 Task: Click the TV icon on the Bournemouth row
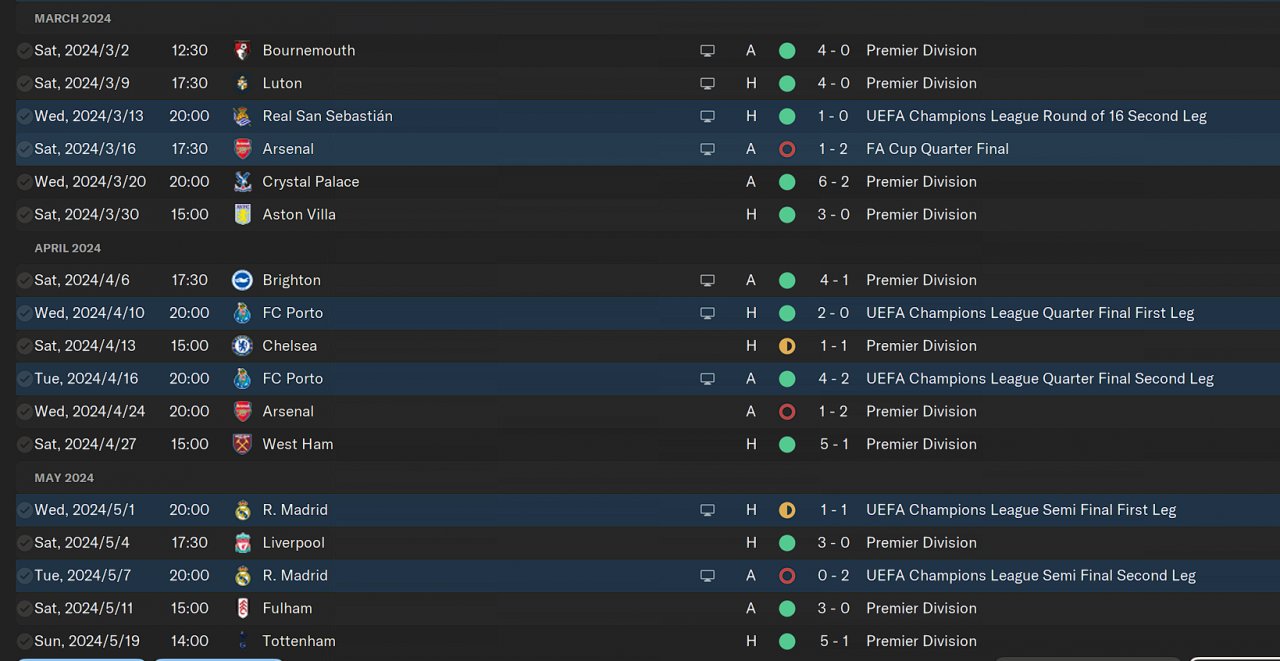coord(707,51)
